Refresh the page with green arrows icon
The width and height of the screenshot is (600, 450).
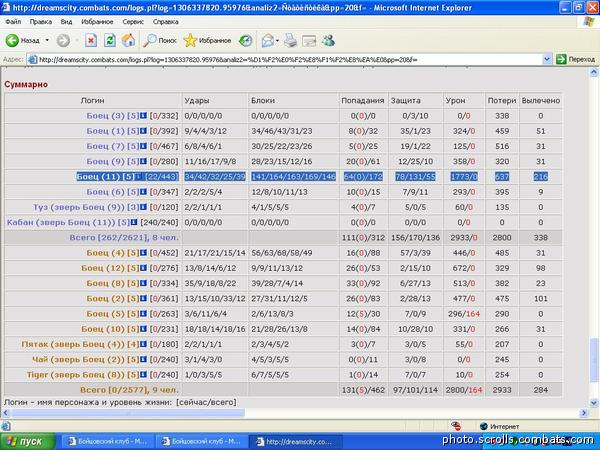(x=110, y=40)
